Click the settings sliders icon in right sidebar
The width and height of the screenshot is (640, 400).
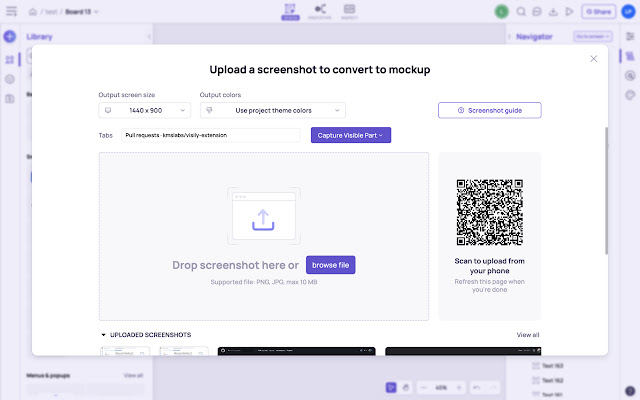click(630, 37)
